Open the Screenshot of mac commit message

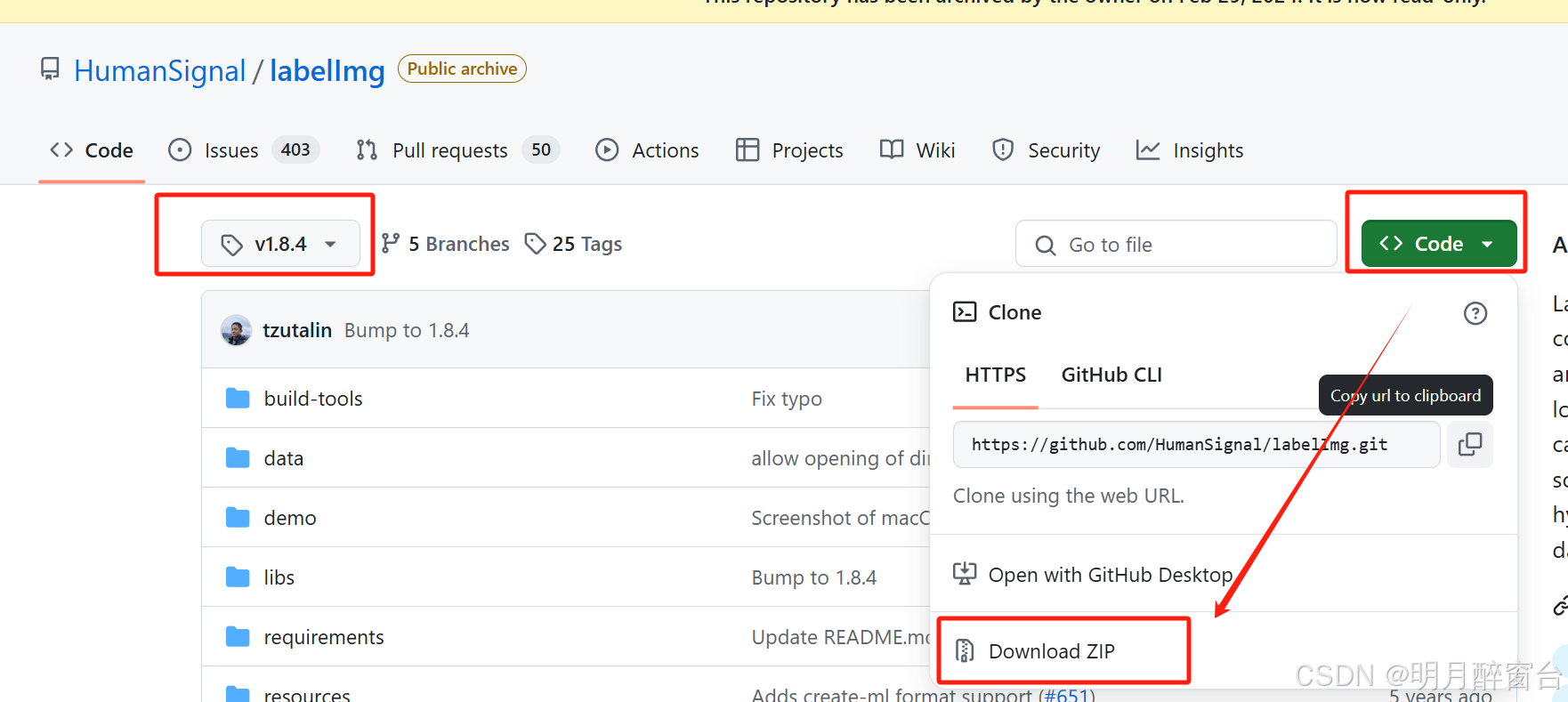[840, 518]
